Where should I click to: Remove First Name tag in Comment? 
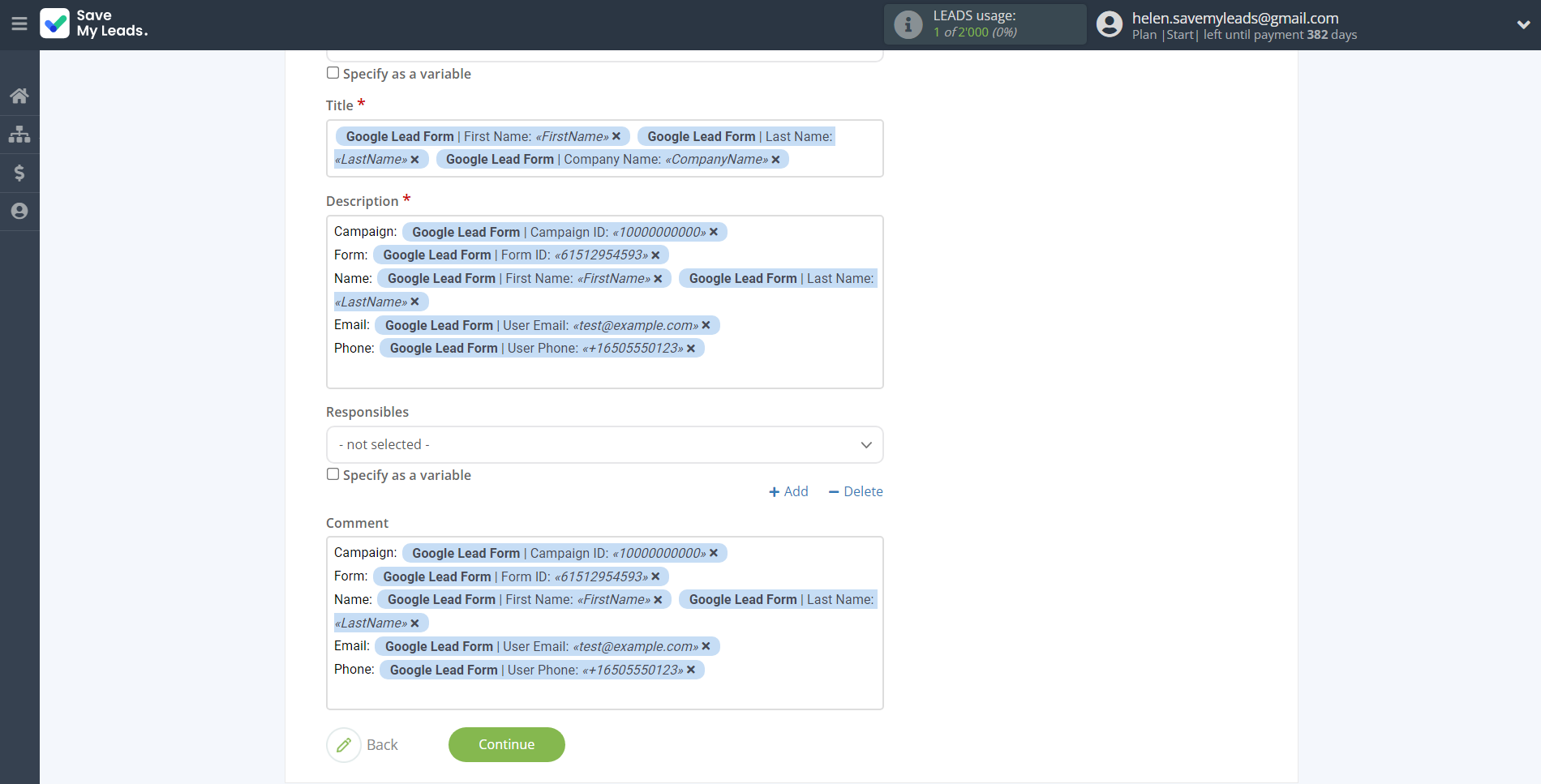658,600
